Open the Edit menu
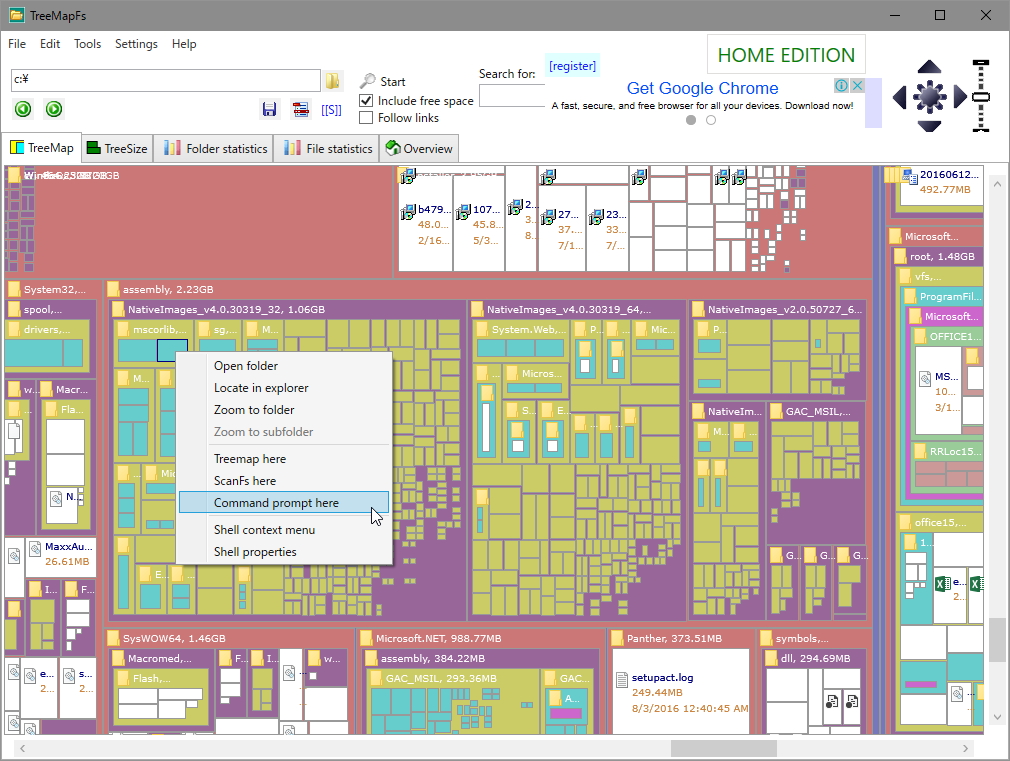Screen dimensions: 1010x761 pyautogui.click(x=50, y=44)
